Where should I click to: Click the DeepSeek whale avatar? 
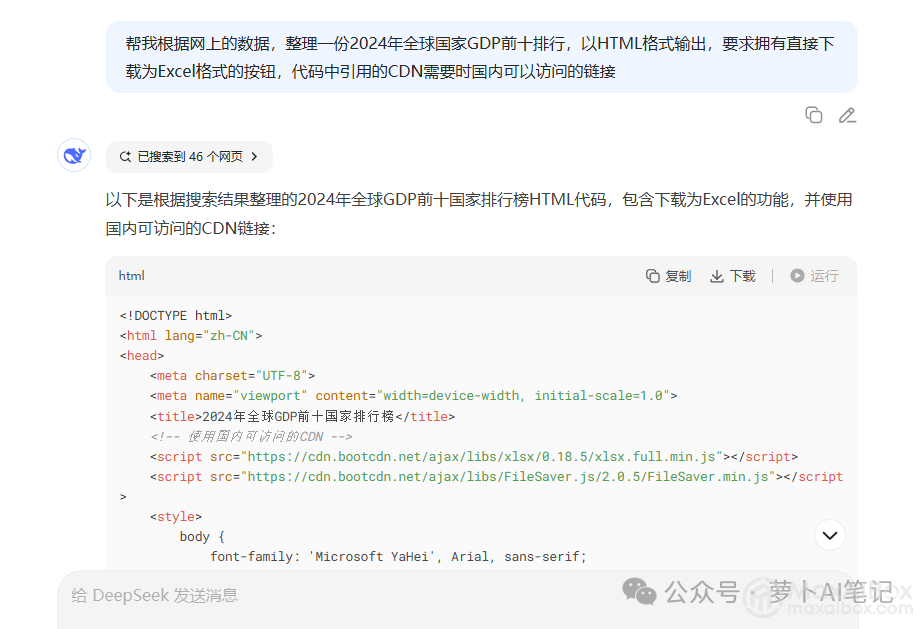click(x=74, y=156)
